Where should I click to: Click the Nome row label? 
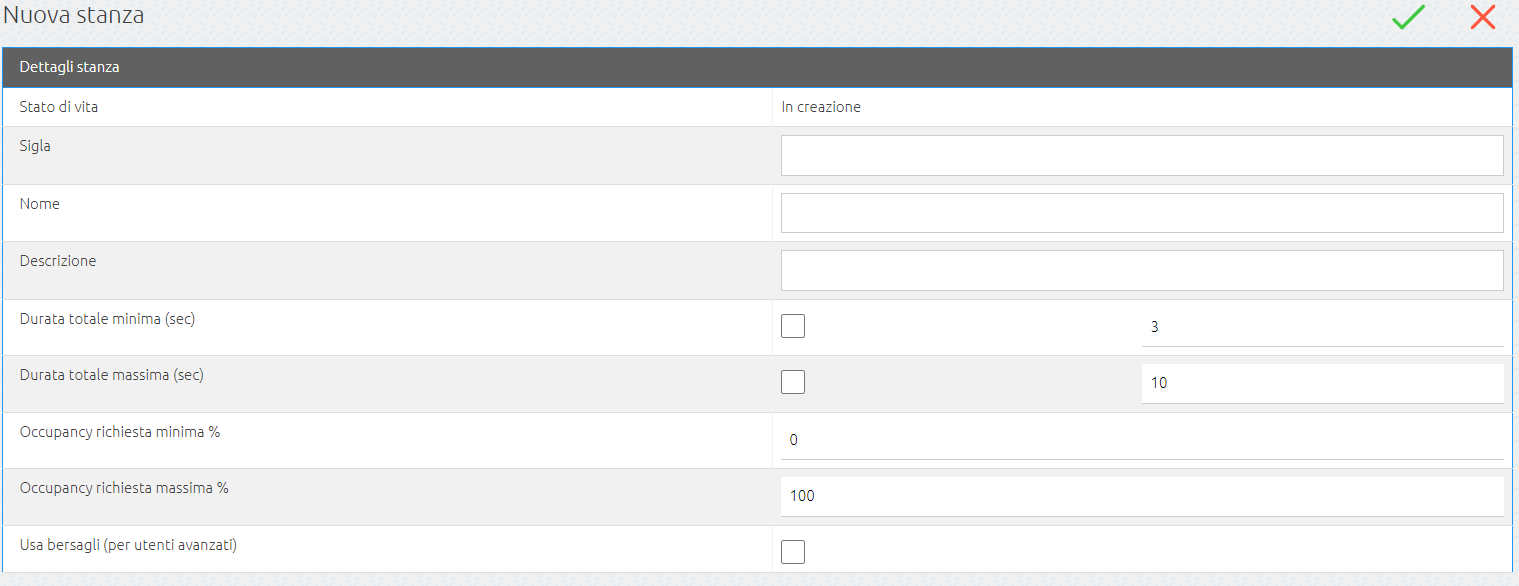point(40,204)
